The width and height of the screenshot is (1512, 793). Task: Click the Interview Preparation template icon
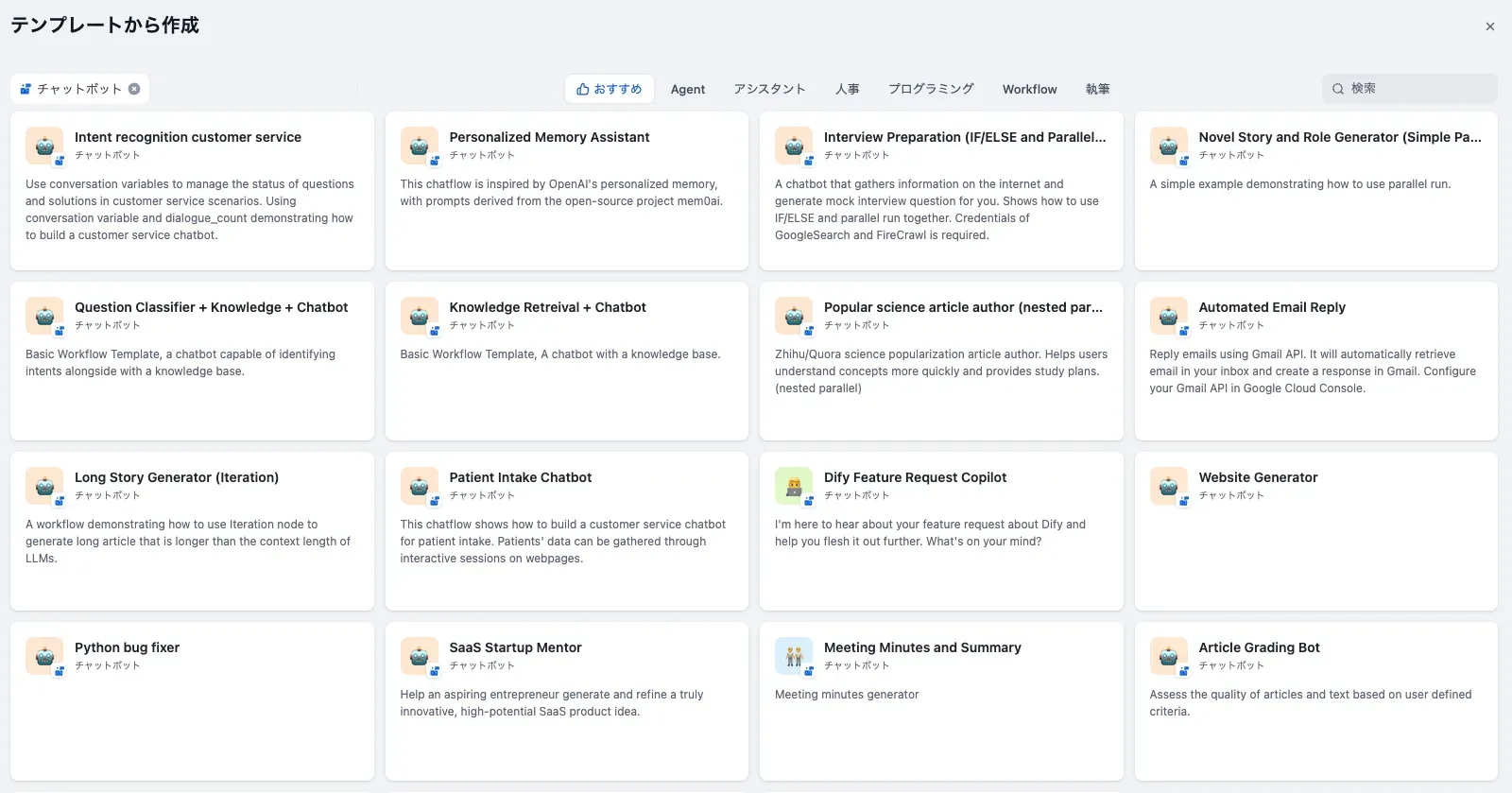794,146
